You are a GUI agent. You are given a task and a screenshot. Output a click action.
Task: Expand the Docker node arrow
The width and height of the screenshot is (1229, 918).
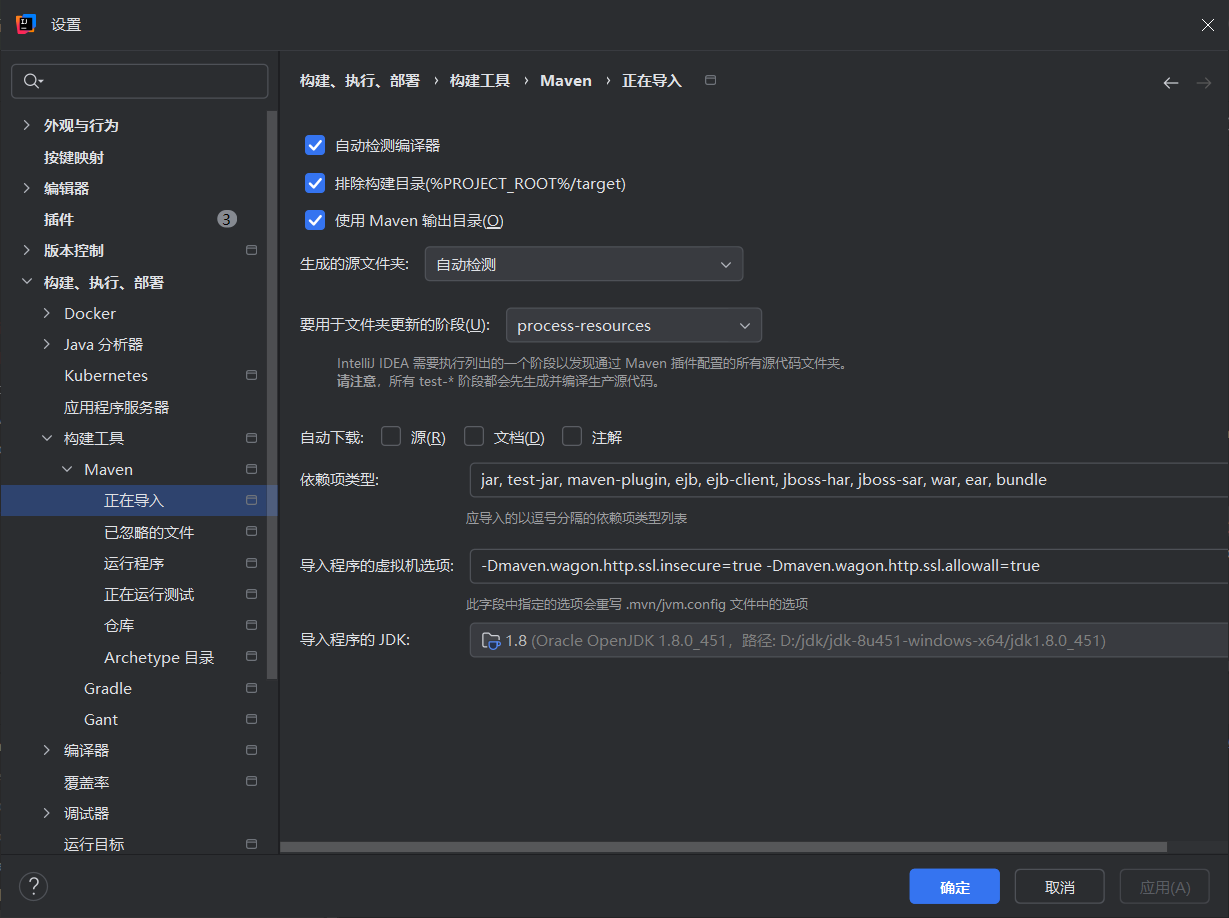point(47,313)
